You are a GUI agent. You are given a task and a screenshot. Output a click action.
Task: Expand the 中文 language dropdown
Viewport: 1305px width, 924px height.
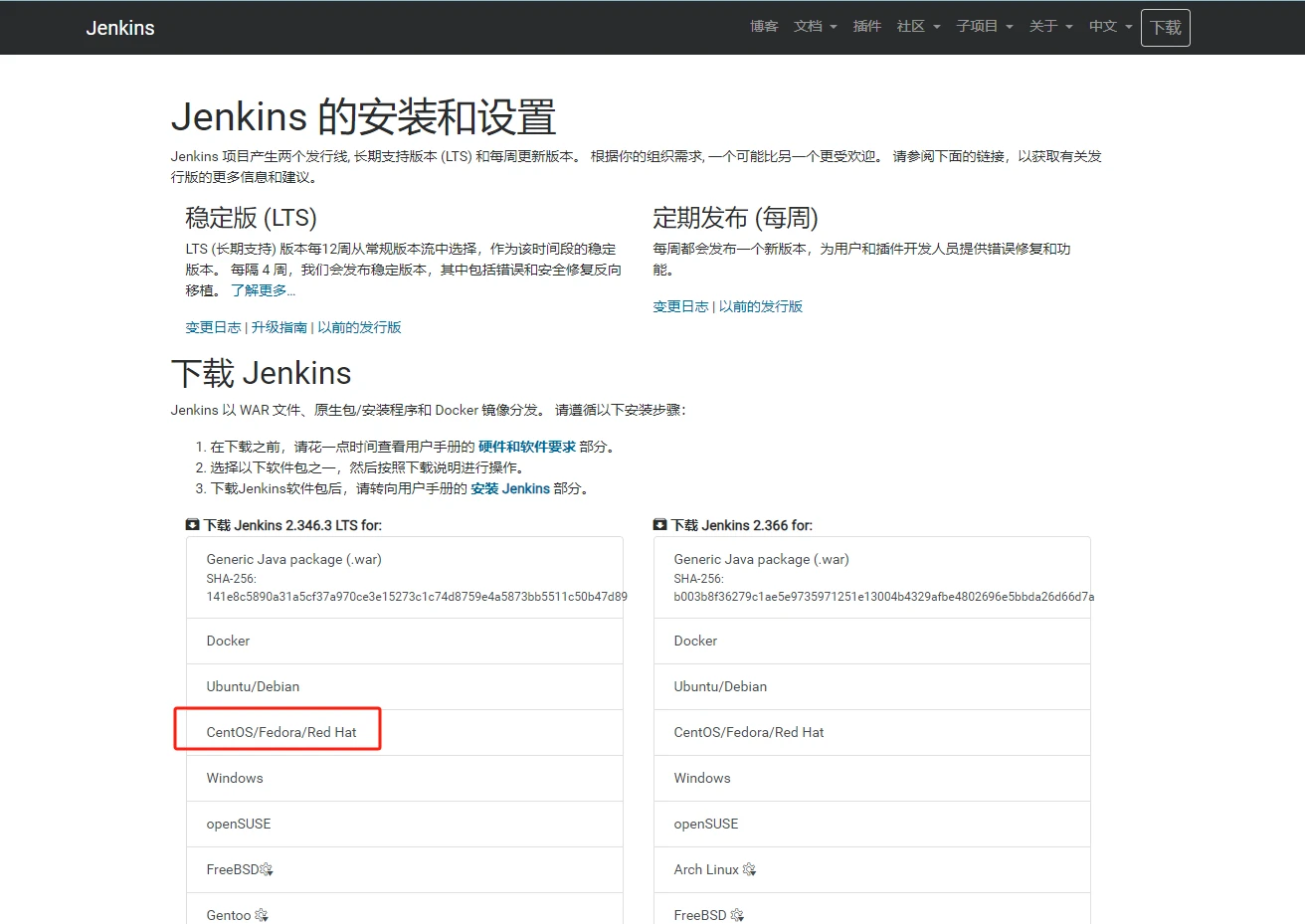(x=1110, y=27)
